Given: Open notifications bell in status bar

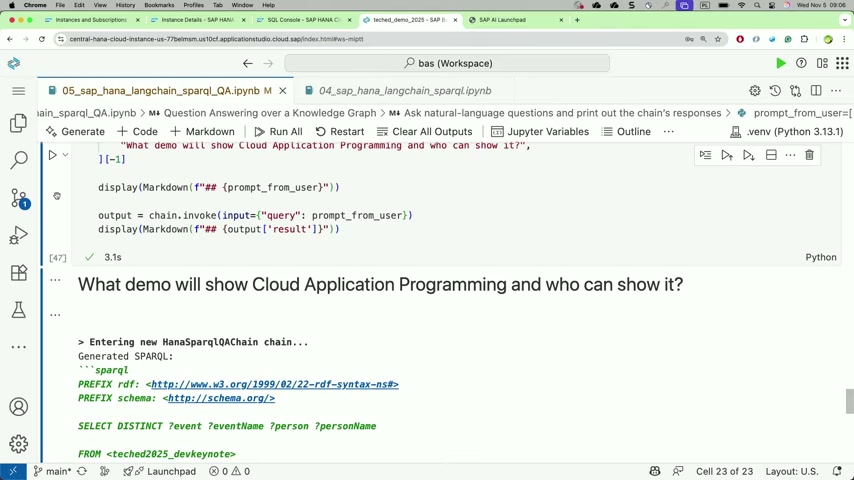Looking at the screenshot, I should pos(837,471).
